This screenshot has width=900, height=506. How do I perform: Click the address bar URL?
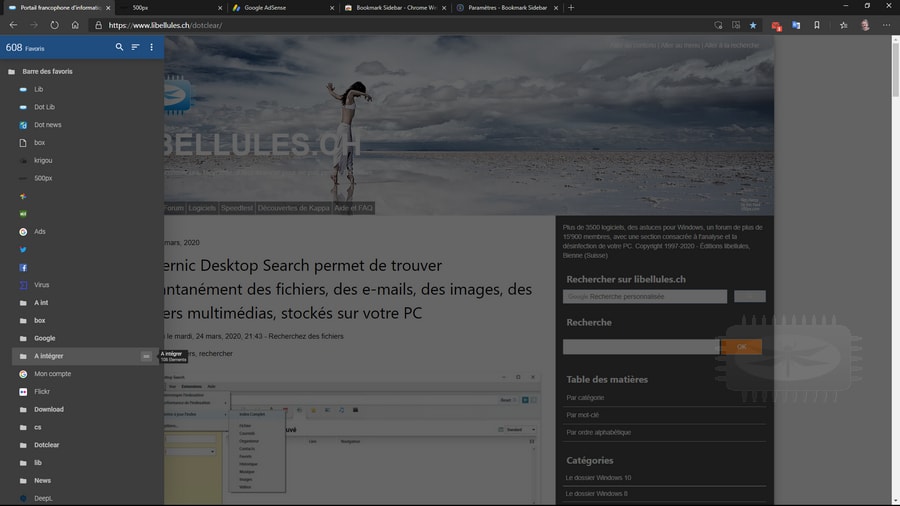coord(165,25)
